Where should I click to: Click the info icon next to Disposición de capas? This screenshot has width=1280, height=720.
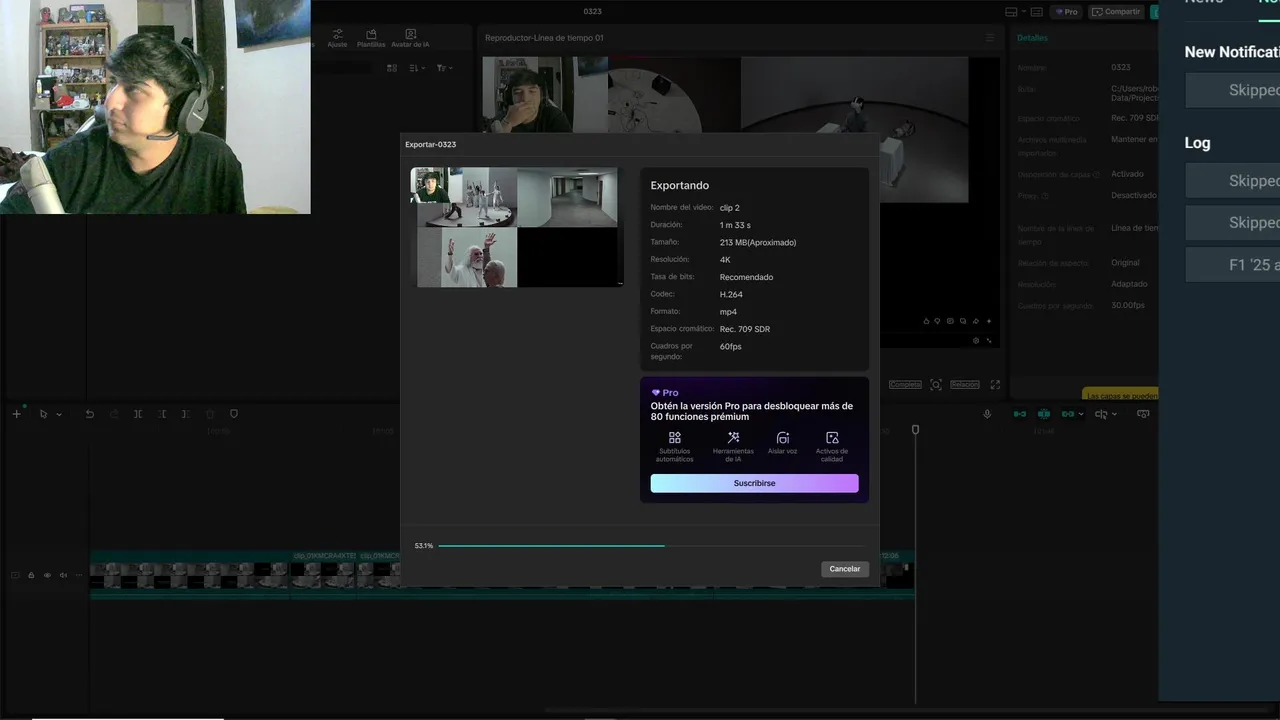tap(1096, 174)
